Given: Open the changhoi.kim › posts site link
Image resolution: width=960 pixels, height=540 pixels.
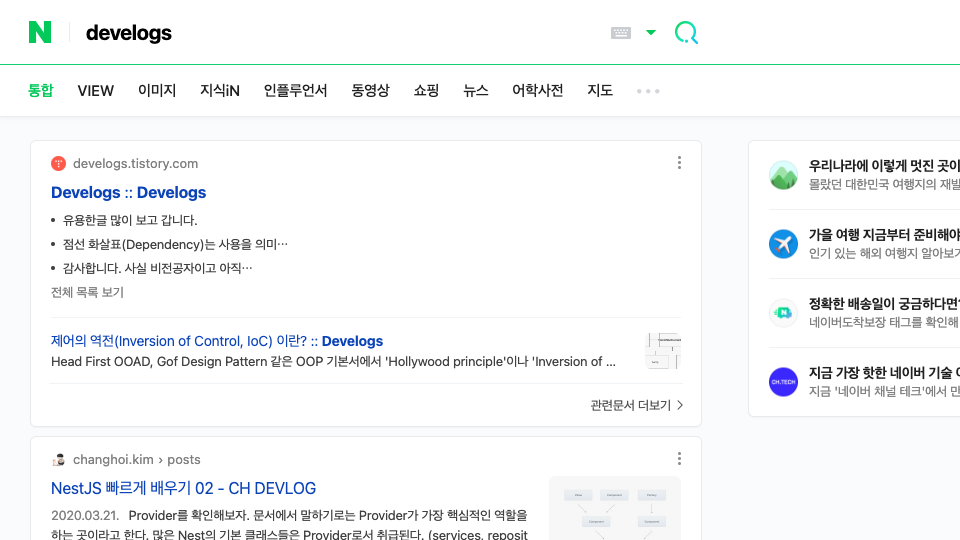Looking at the screenshot, I should [137, 460].
